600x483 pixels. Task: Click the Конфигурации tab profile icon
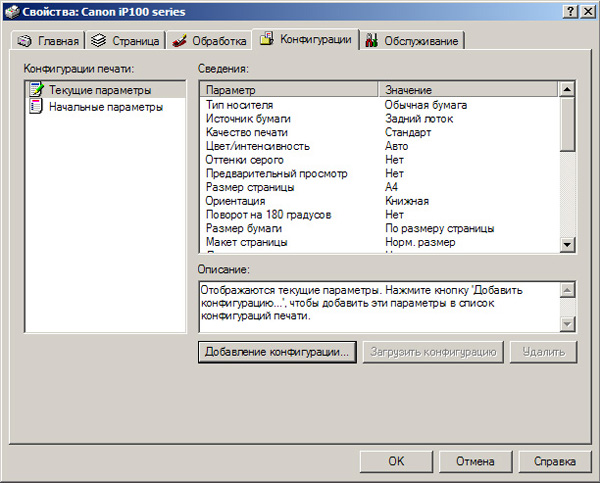(267, 39)
